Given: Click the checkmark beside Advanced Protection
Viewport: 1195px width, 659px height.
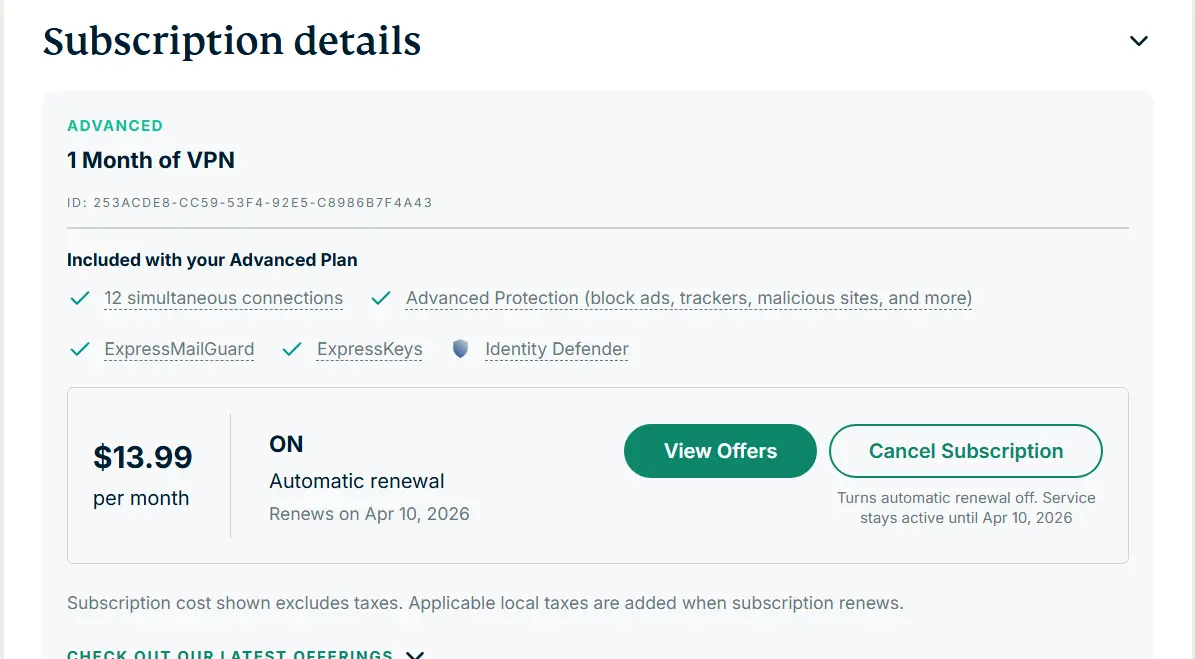Looking at the screenshot, I should (x=381, y=298).
